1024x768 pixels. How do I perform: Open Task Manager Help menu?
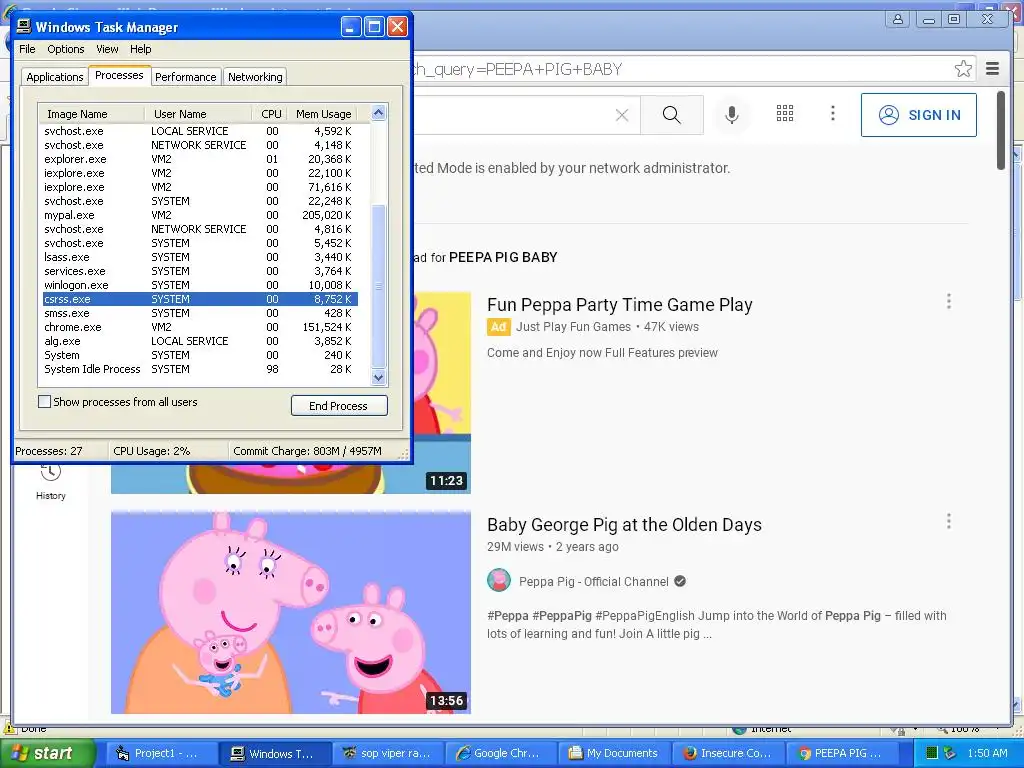pos(140,49)
